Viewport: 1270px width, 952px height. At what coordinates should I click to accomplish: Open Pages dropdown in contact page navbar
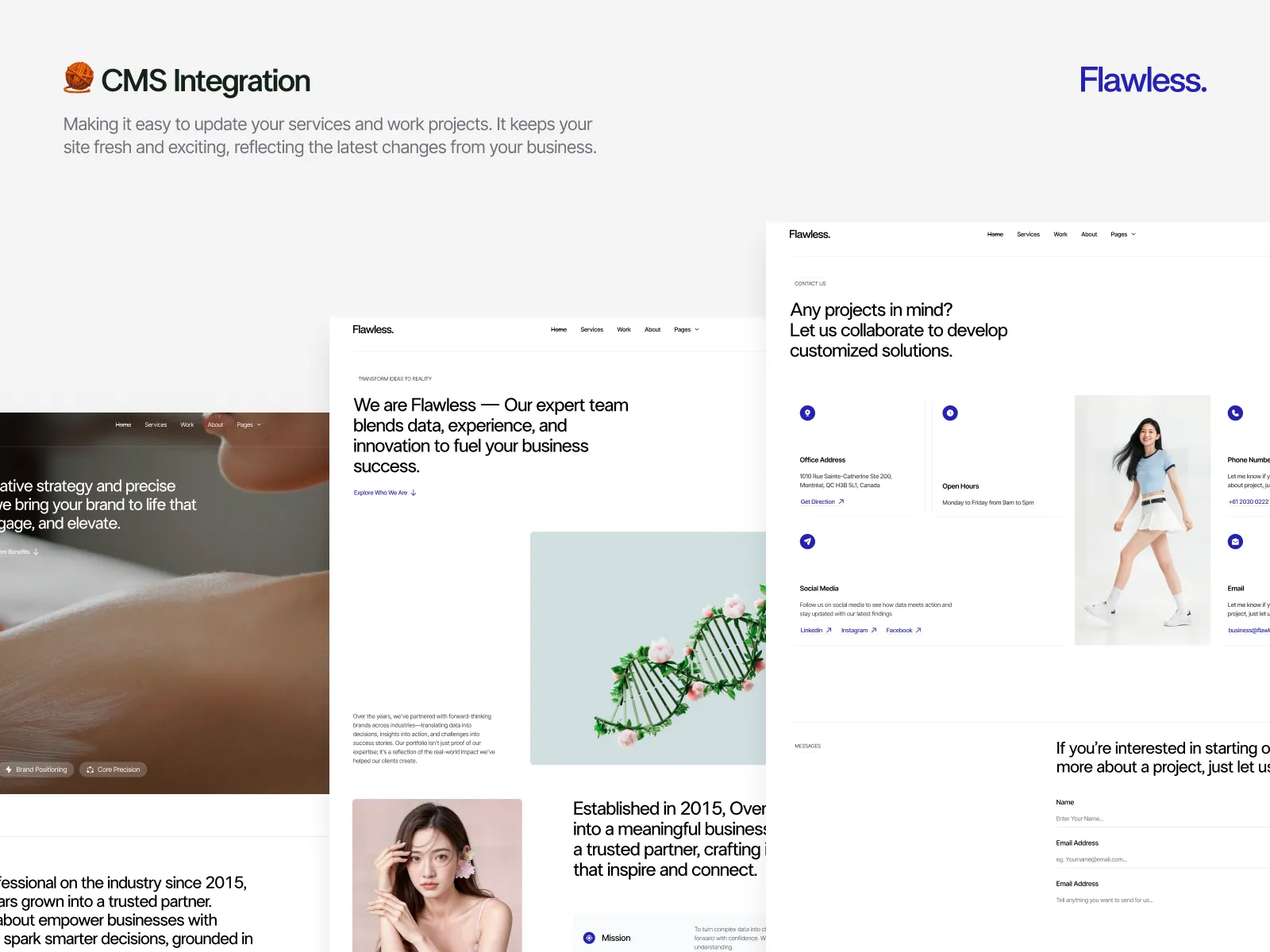click(x=1123, y=234)
